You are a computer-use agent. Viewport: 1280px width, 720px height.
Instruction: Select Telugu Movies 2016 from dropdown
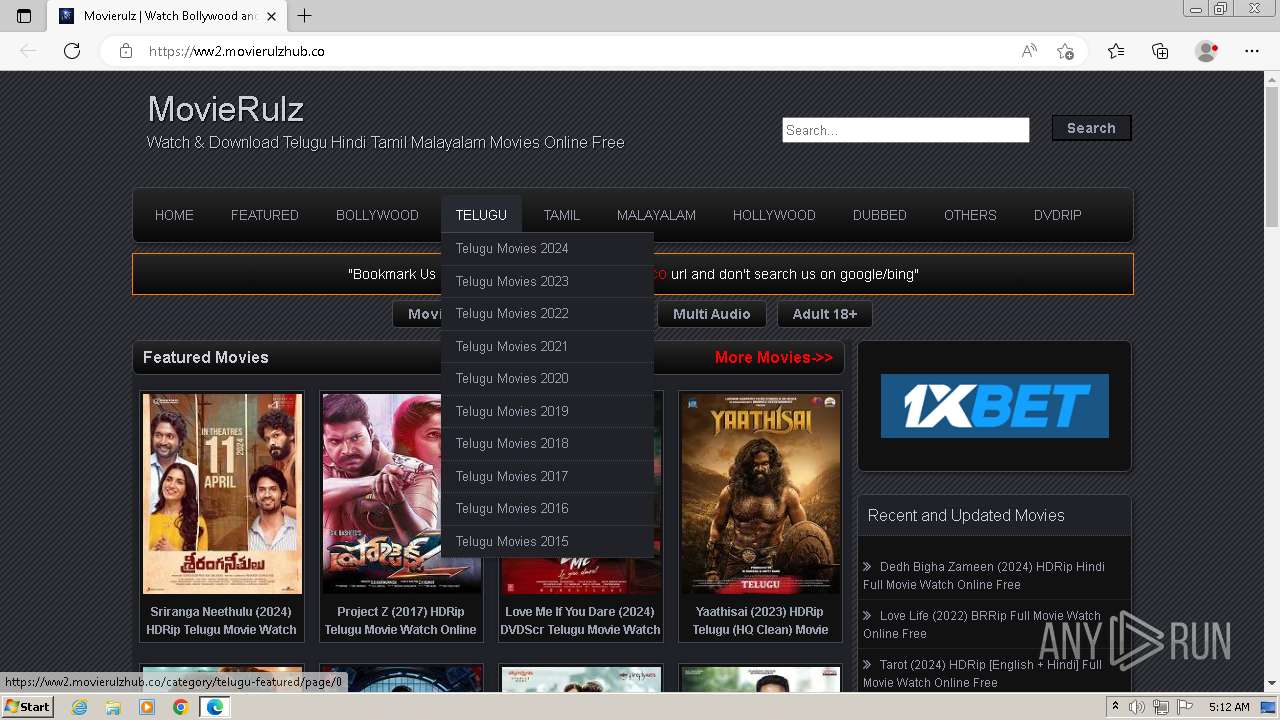(x=547, y=508)
